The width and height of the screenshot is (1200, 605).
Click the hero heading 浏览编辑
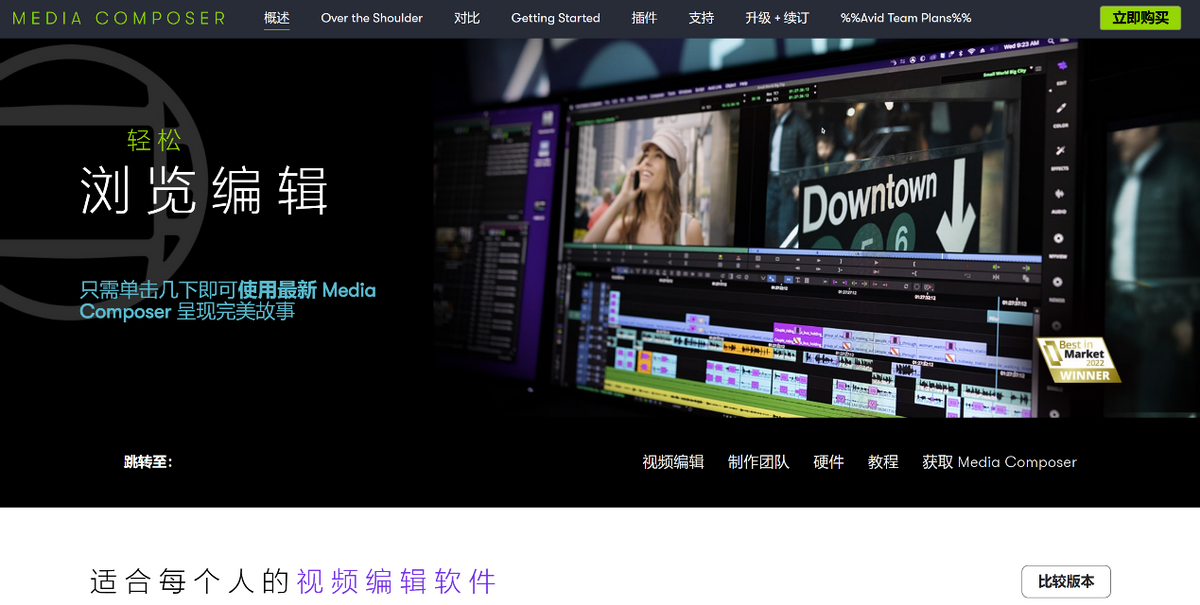(204, 190)
